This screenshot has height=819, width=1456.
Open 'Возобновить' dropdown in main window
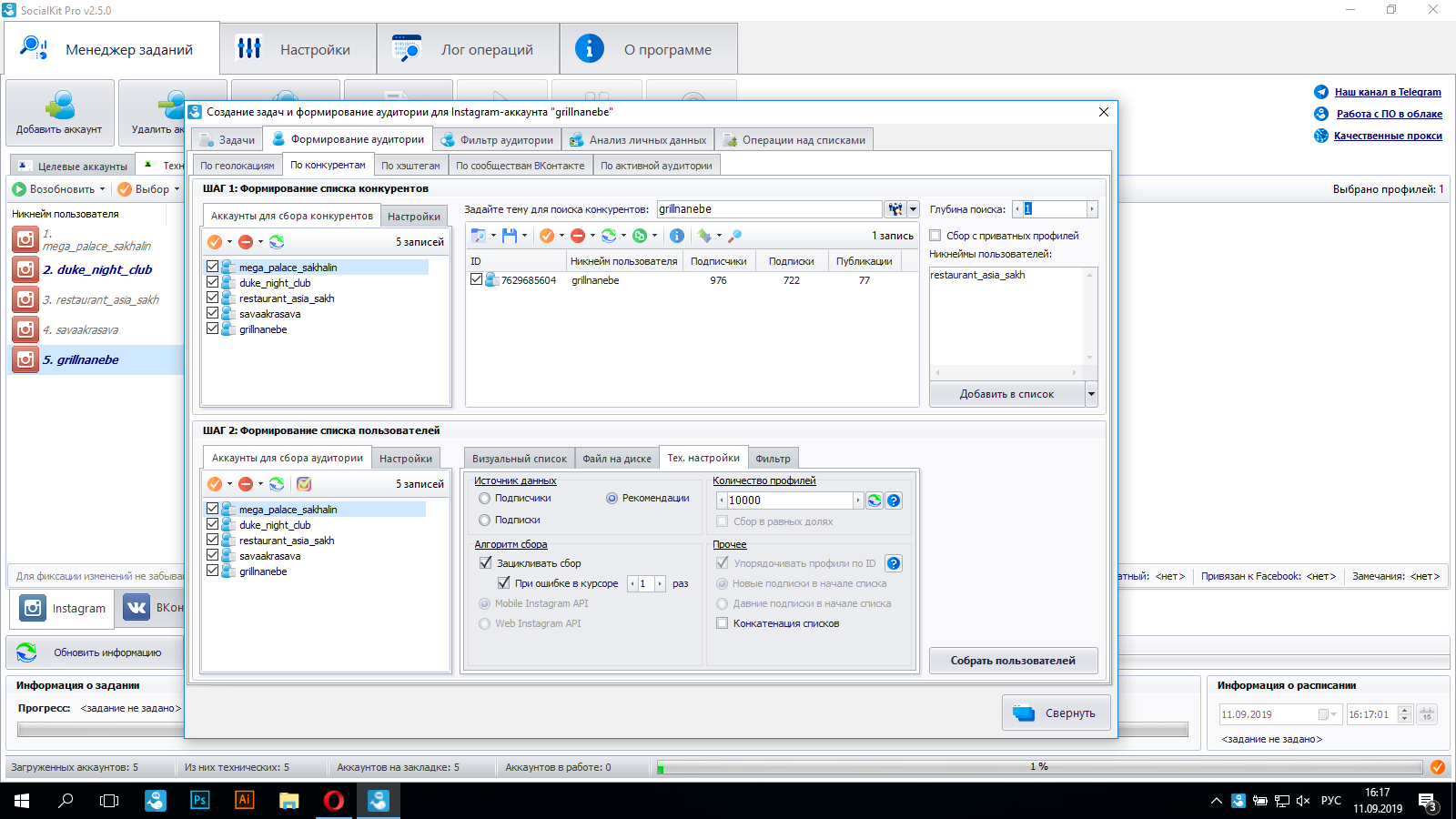102,189
